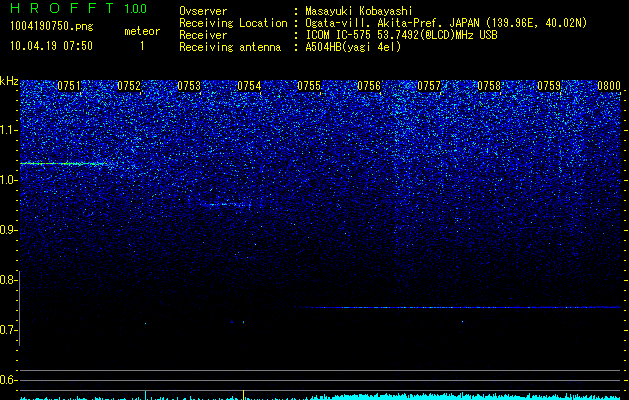Click the 0752 time marker
This screenshot has height=400, width=629.
tap(129, 86)
